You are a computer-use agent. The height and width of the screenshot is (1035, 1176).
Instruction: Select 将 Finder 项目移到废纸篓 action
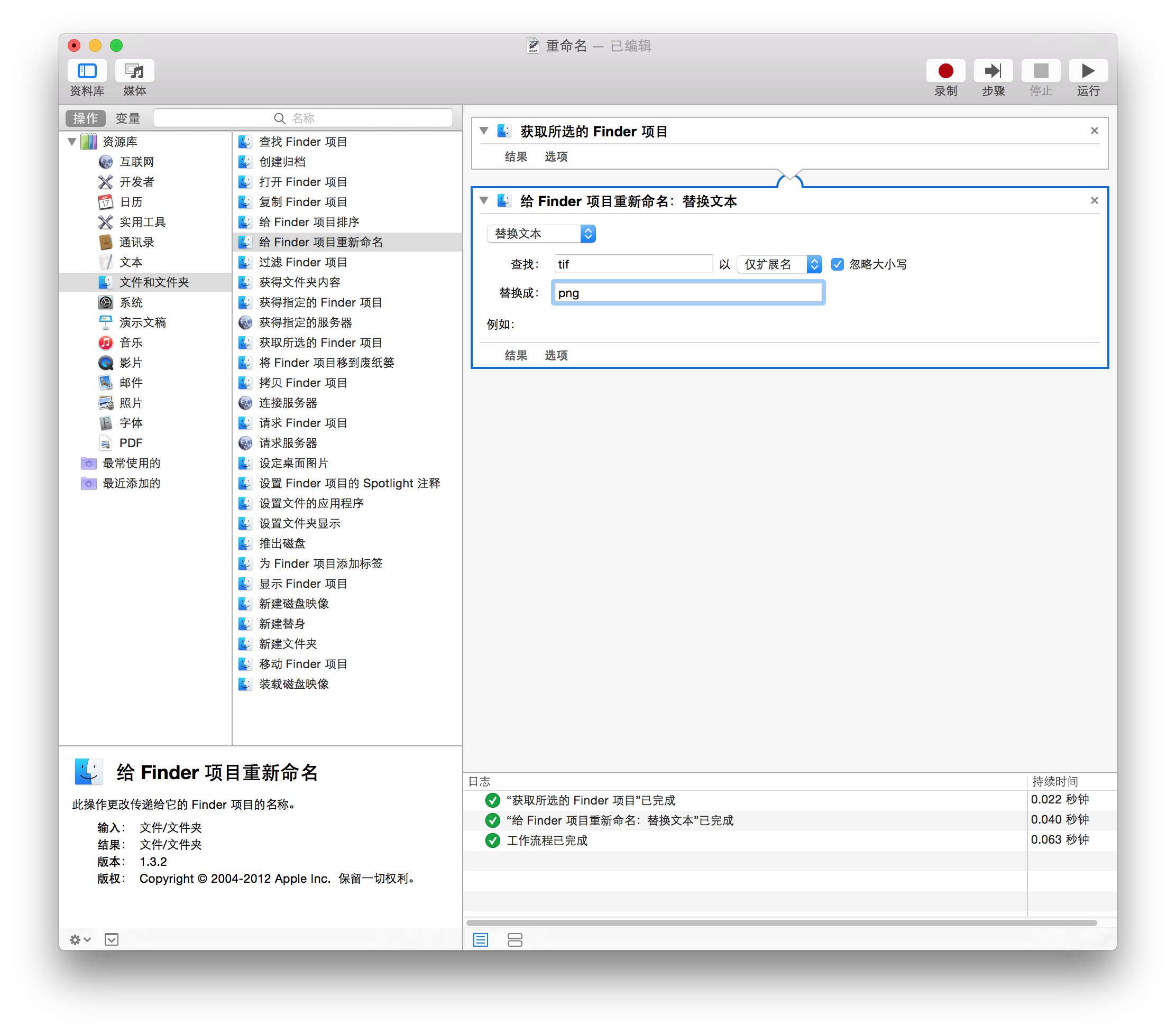[347, 363]
